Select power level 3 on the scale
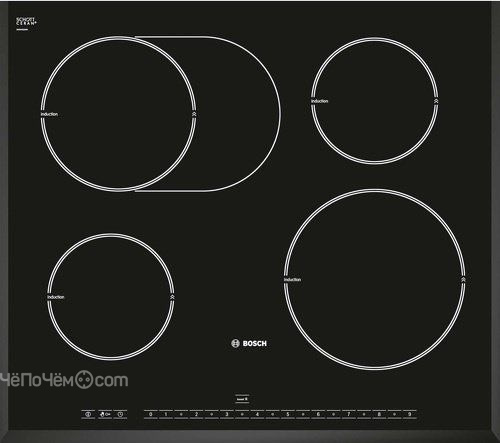This screenshot has width=500, height=443. [227, 414]
